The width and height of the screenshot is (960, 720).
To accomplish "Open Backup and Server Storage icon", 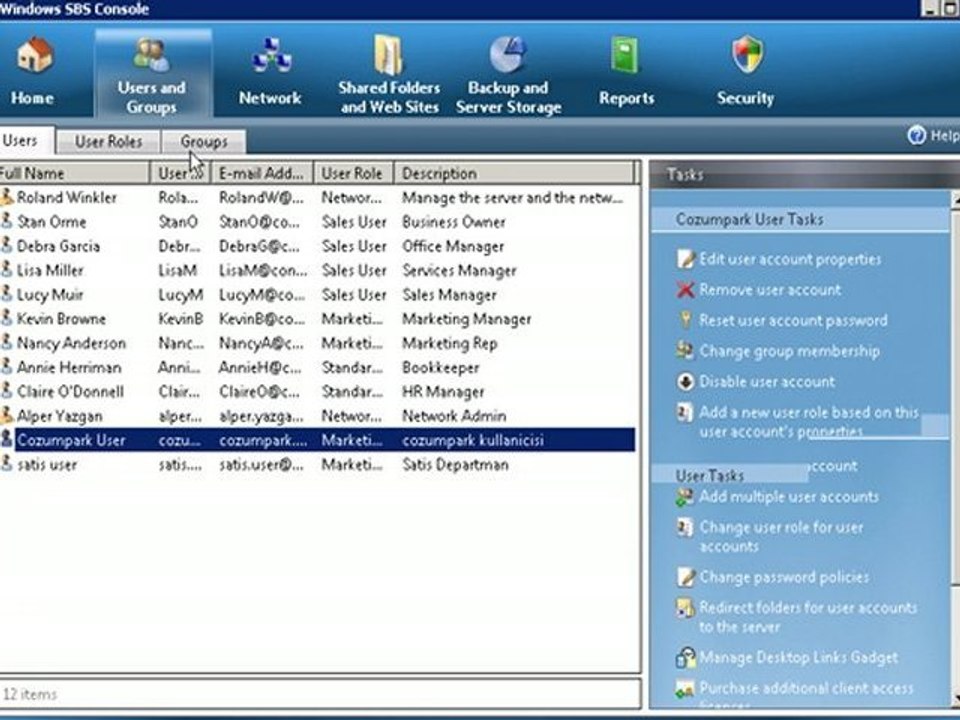I will [508, 54].
